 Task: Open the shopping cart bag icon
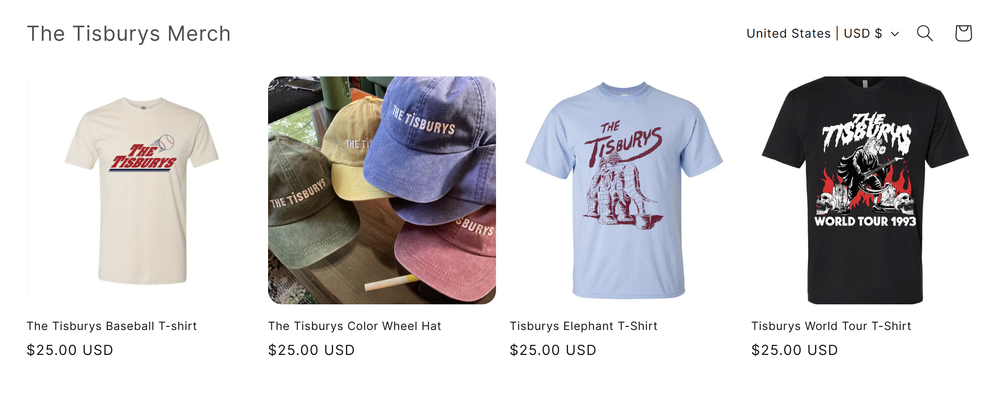[963, 33]
